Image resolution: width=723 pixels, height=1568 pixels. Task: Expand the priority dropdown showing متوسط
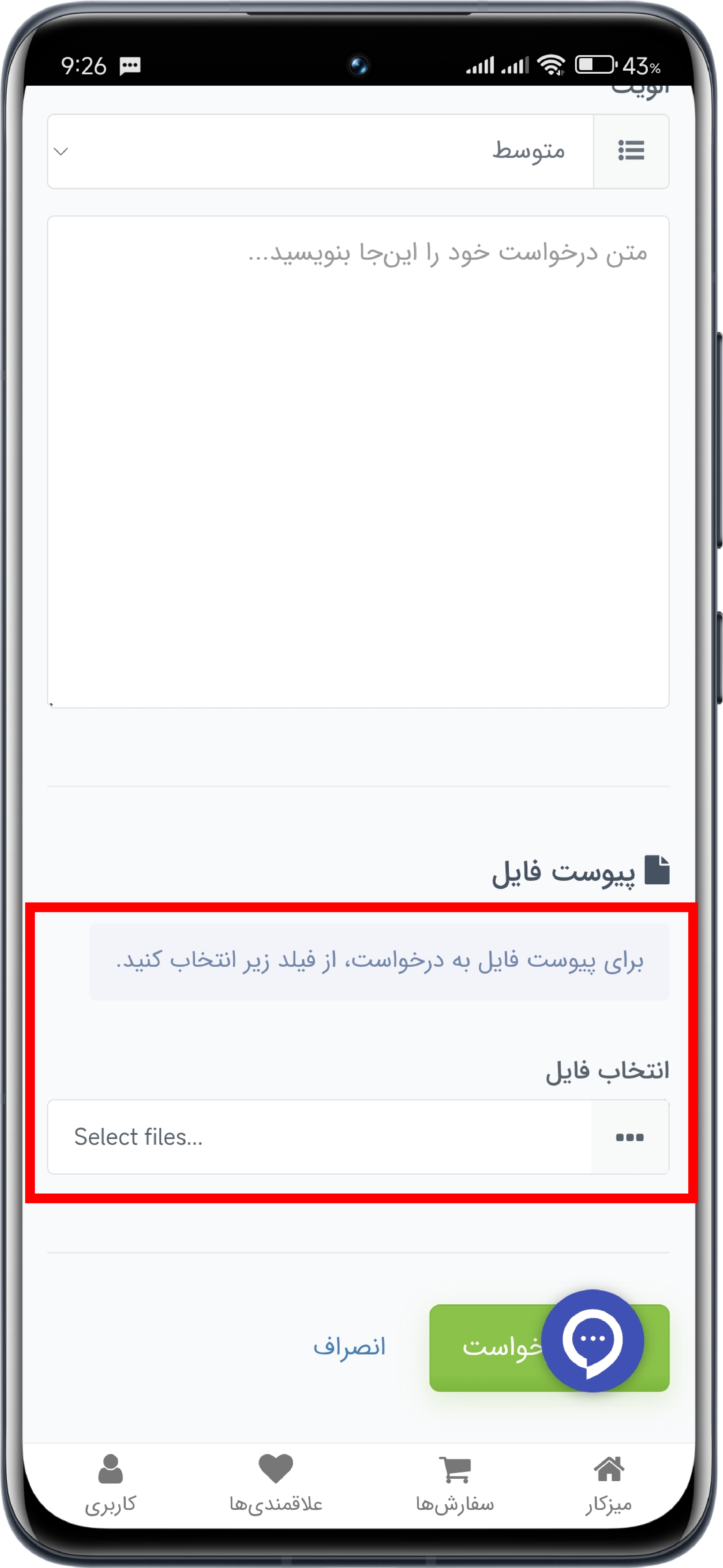(320, 151)
